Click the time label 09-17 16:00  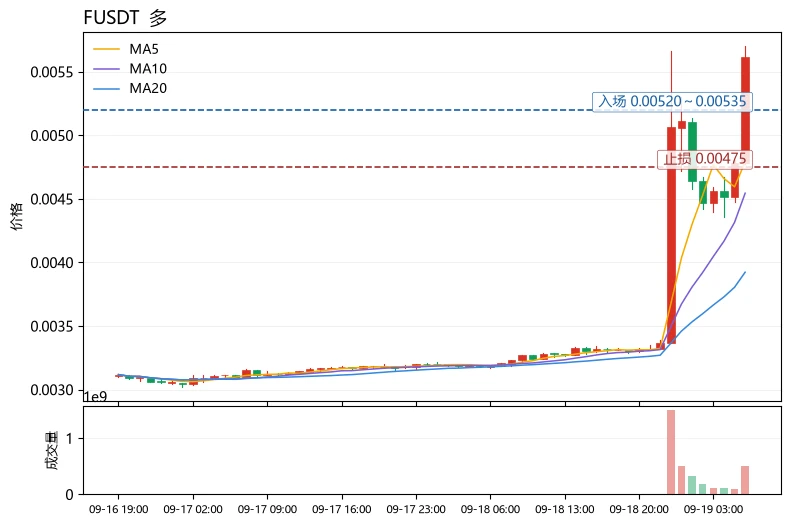(342, 509)
